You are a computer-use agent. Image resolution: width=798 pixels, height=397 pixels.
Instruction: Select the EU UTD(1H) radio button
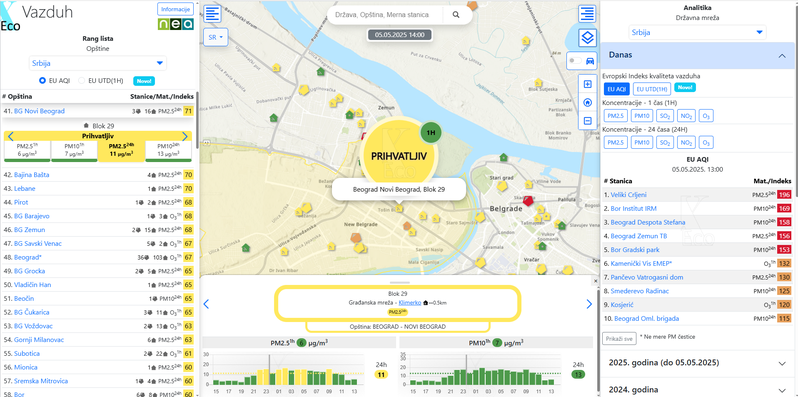pyautogui.click(x=81, y=80)
